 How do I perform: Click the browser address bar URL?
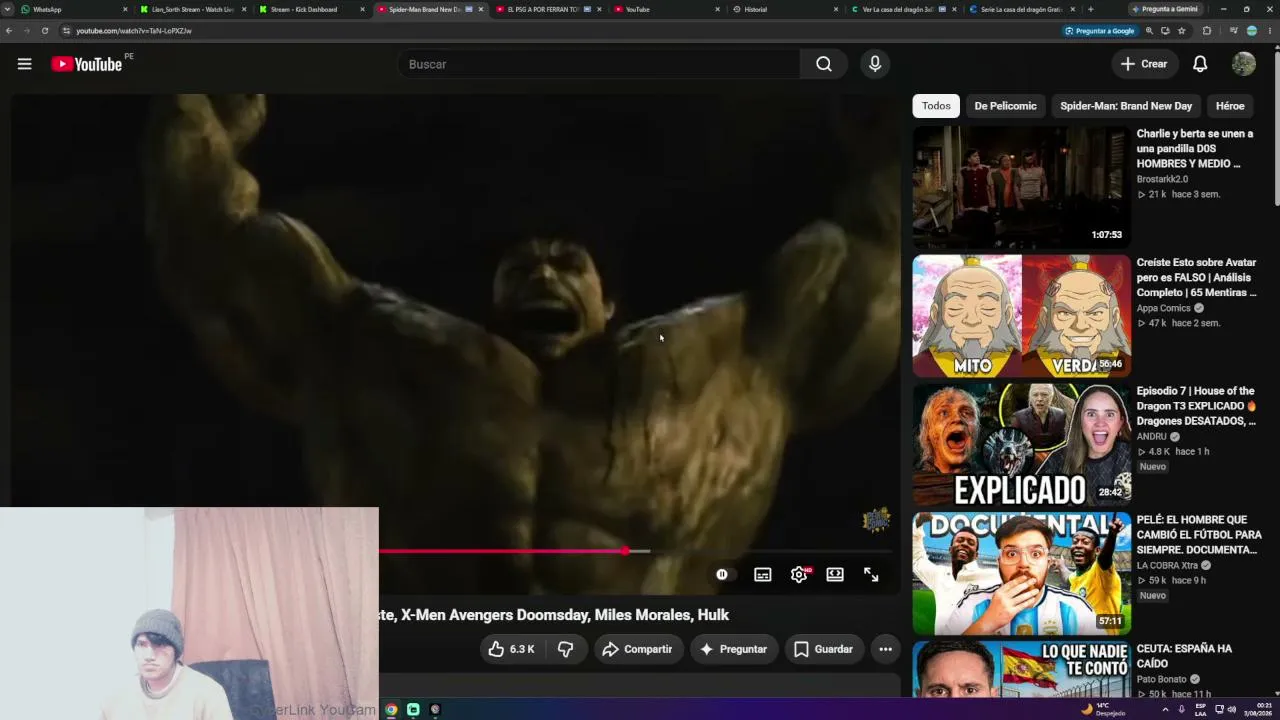click(x=134, y=31)
